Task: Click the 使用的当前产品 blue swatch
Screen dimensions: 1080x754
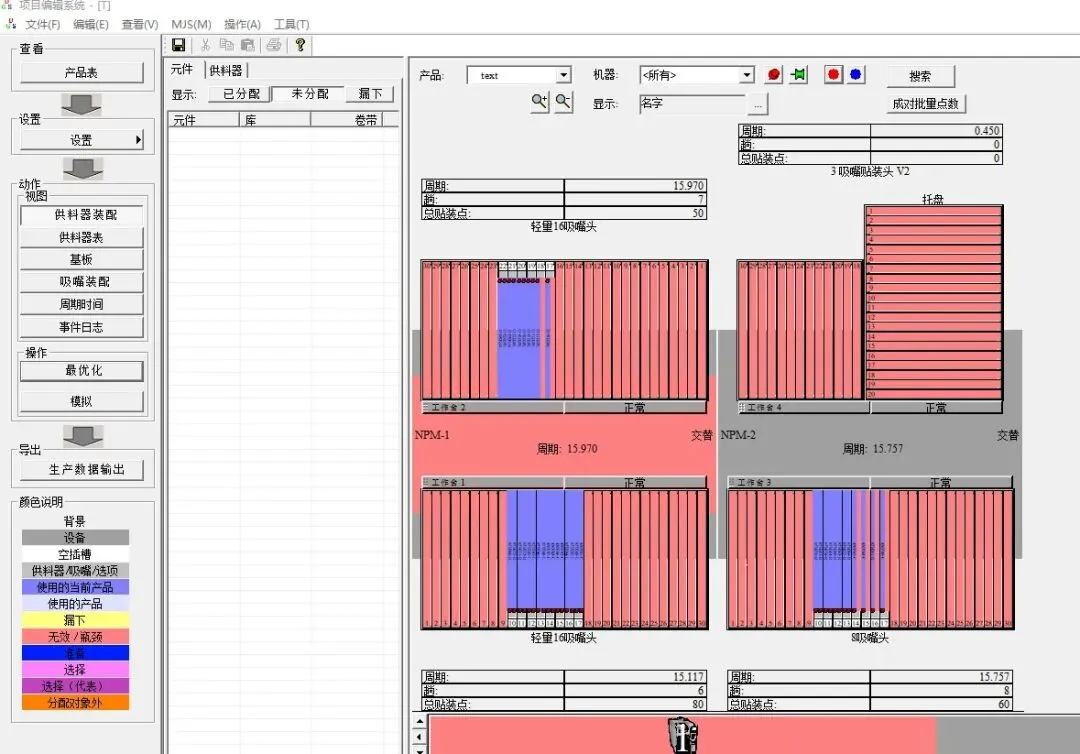Action: (x=75, y=587)
